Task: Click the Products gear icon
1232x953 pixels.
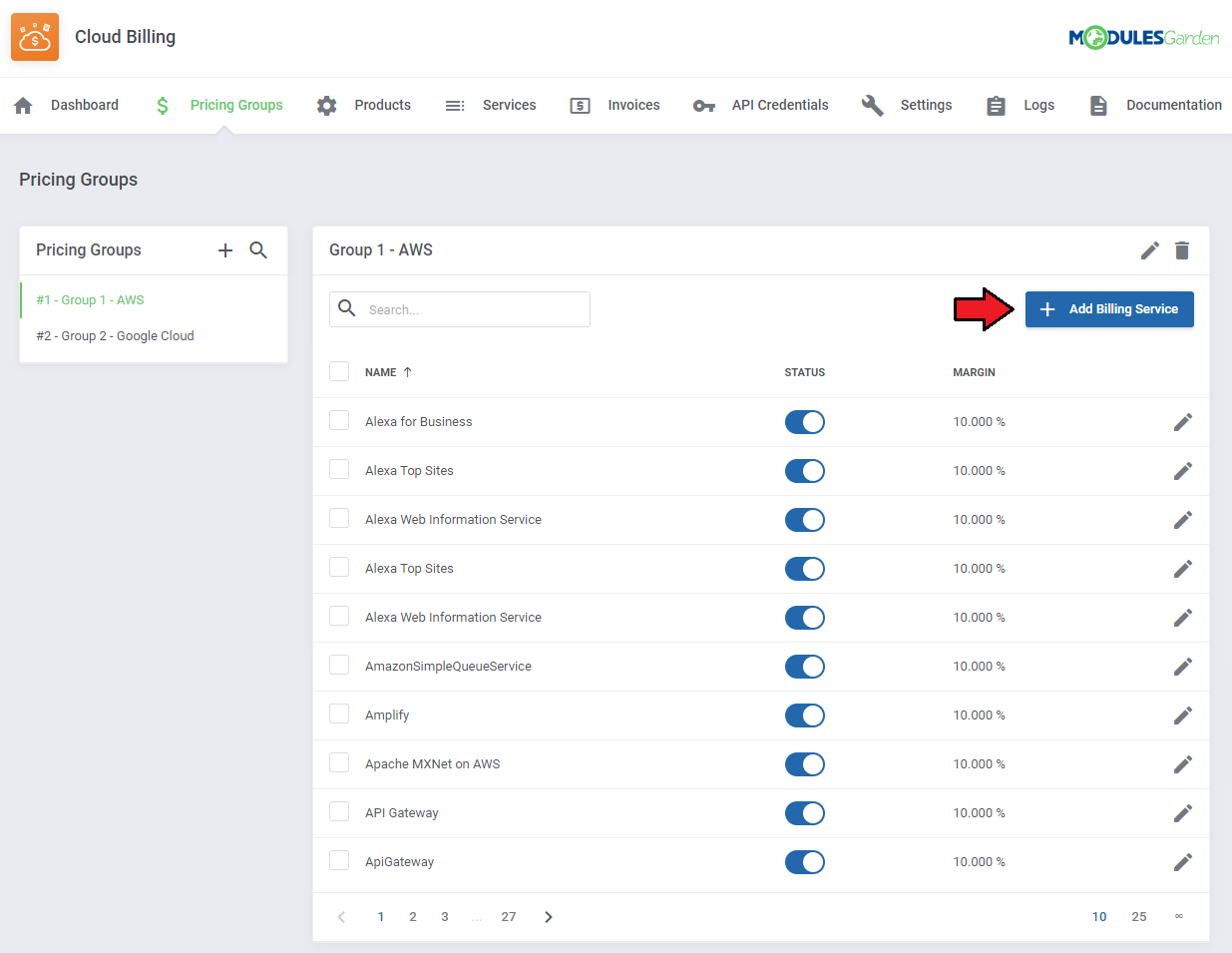Action: tap(326, 105)
